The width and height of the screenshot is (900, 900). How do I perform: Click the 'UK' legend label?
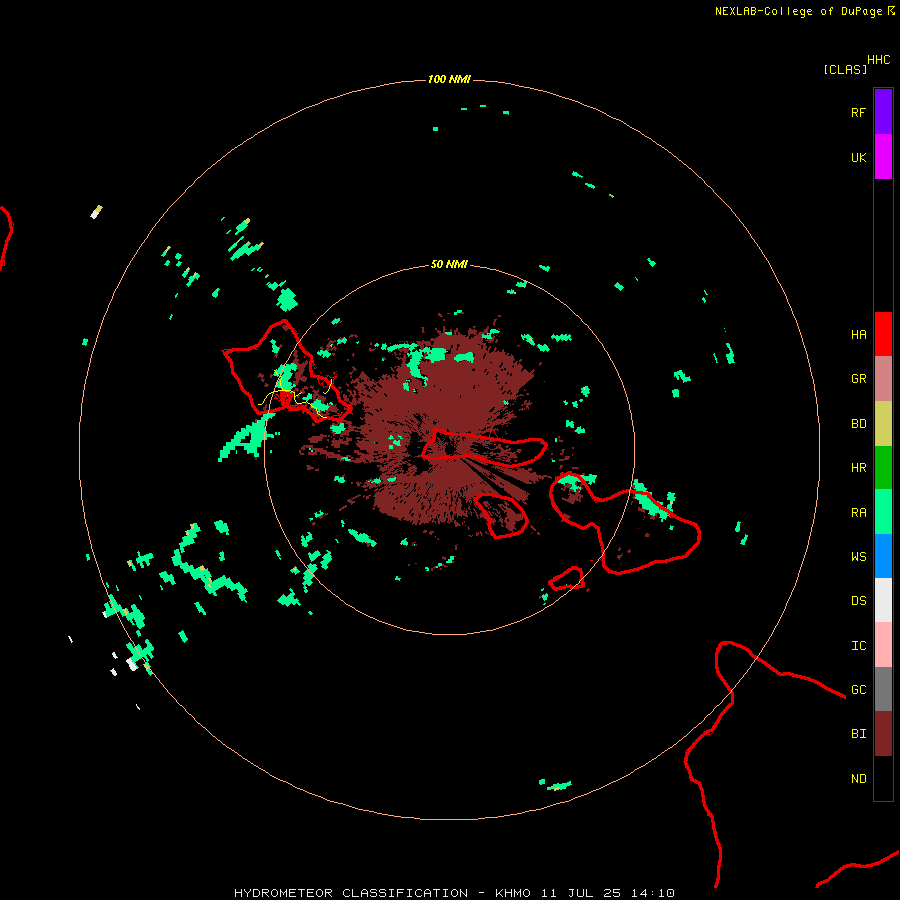(858, 157)
